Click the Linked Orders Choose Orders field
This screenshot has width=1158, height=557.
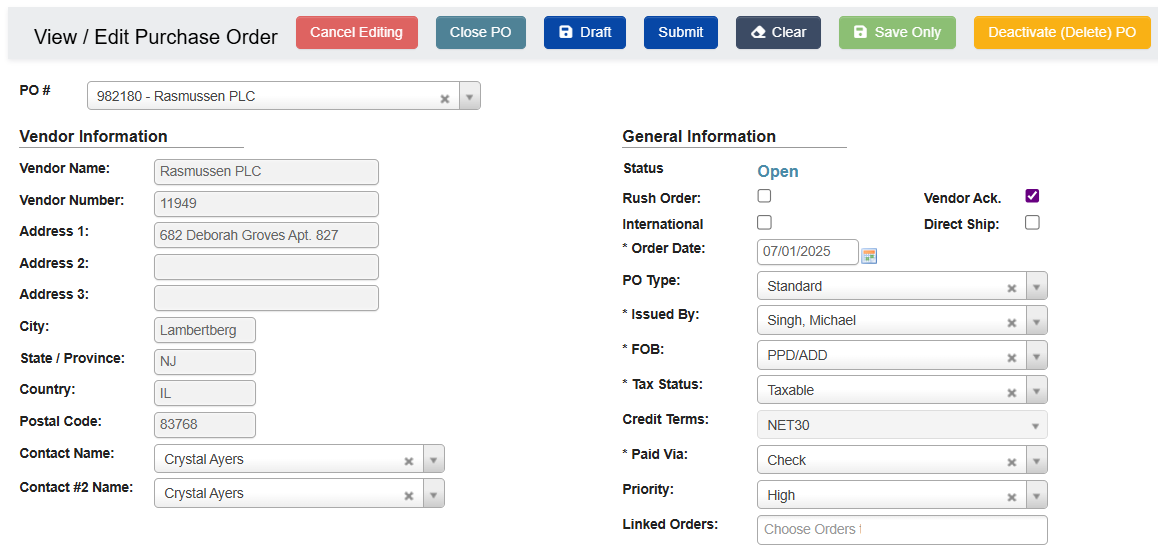click(x=902, y=530)
